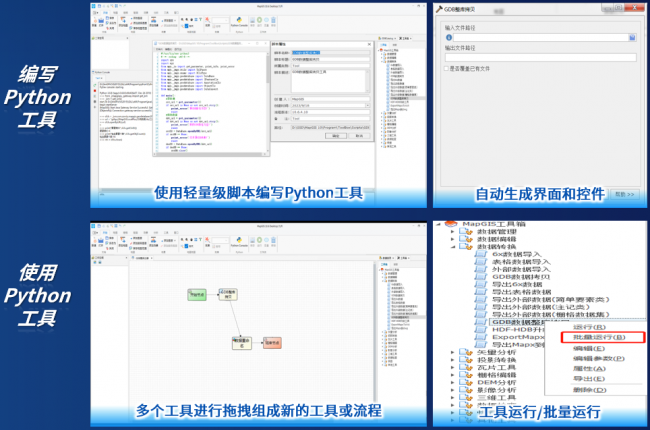This screenshot has height=430, width=650.
Task: Click the icon beside 导出外部数据(注记类)
Action: coord(480,307)
